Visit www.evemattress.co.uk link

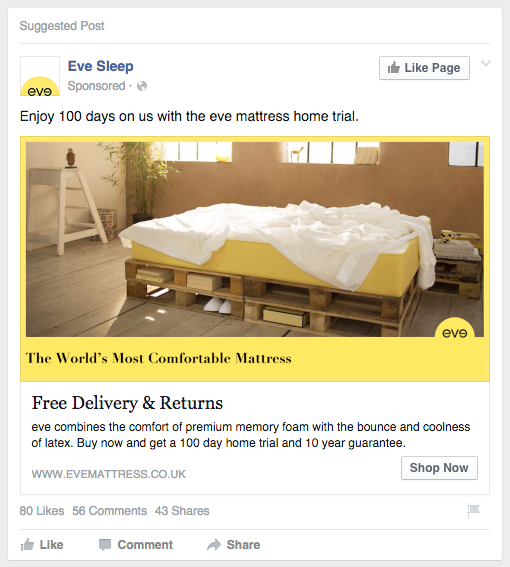[x=109, y=474]
